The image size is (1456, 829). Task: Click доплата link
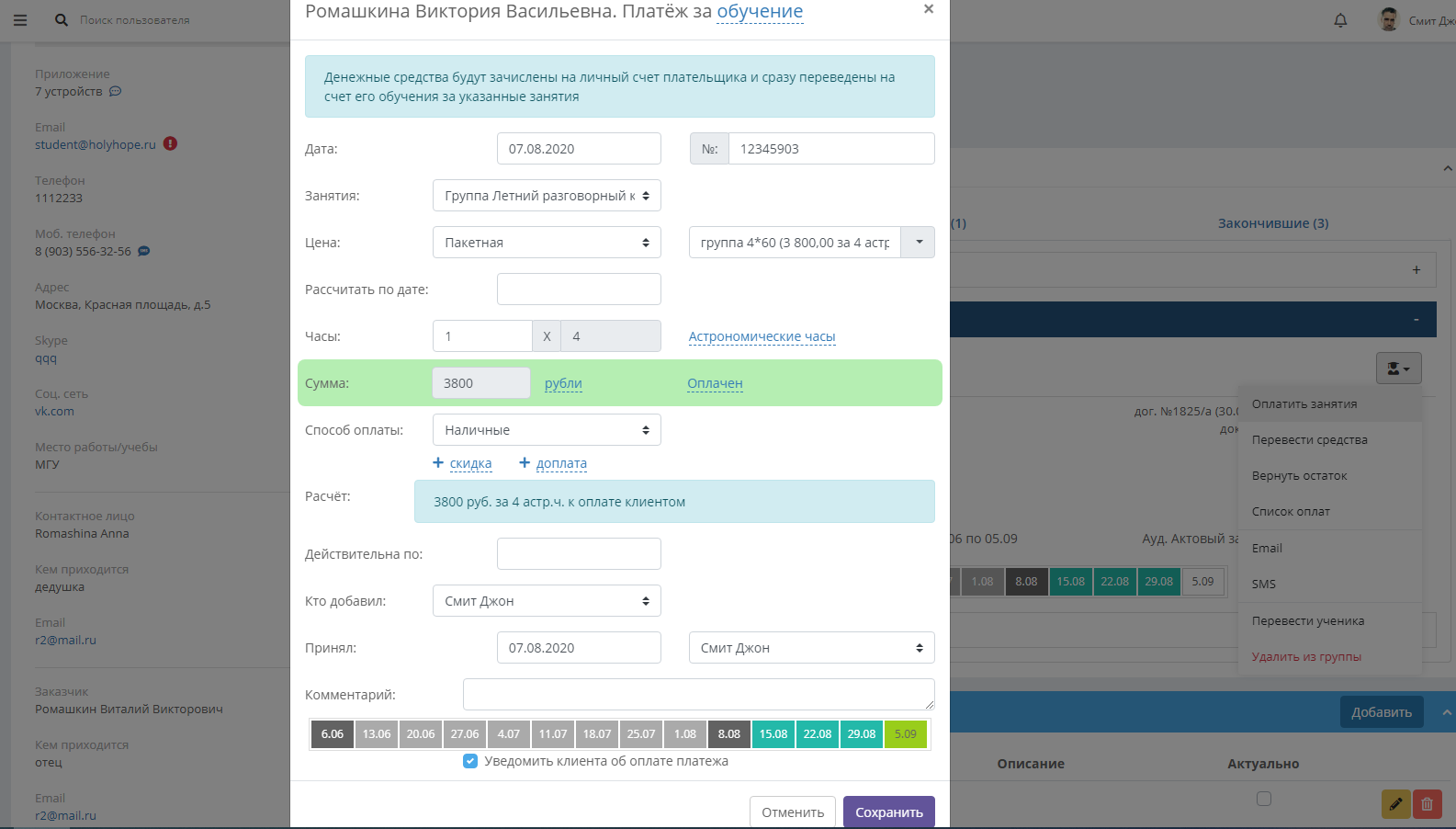point(561,463)
